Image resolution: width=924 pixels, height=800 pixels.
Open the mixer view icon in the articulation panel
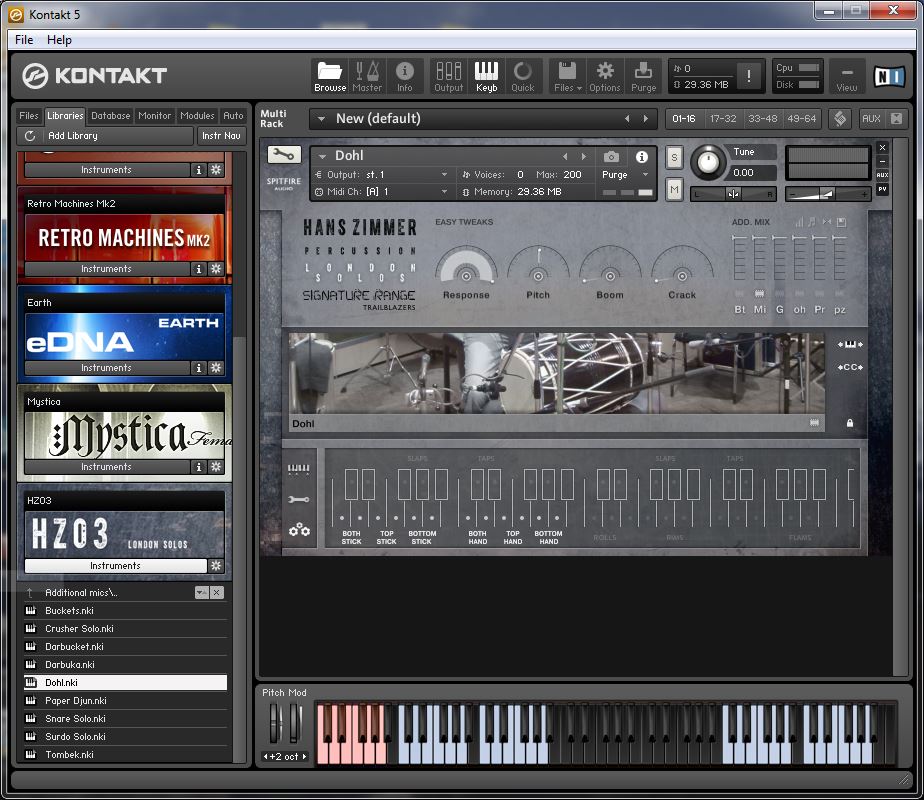[298, 468]
